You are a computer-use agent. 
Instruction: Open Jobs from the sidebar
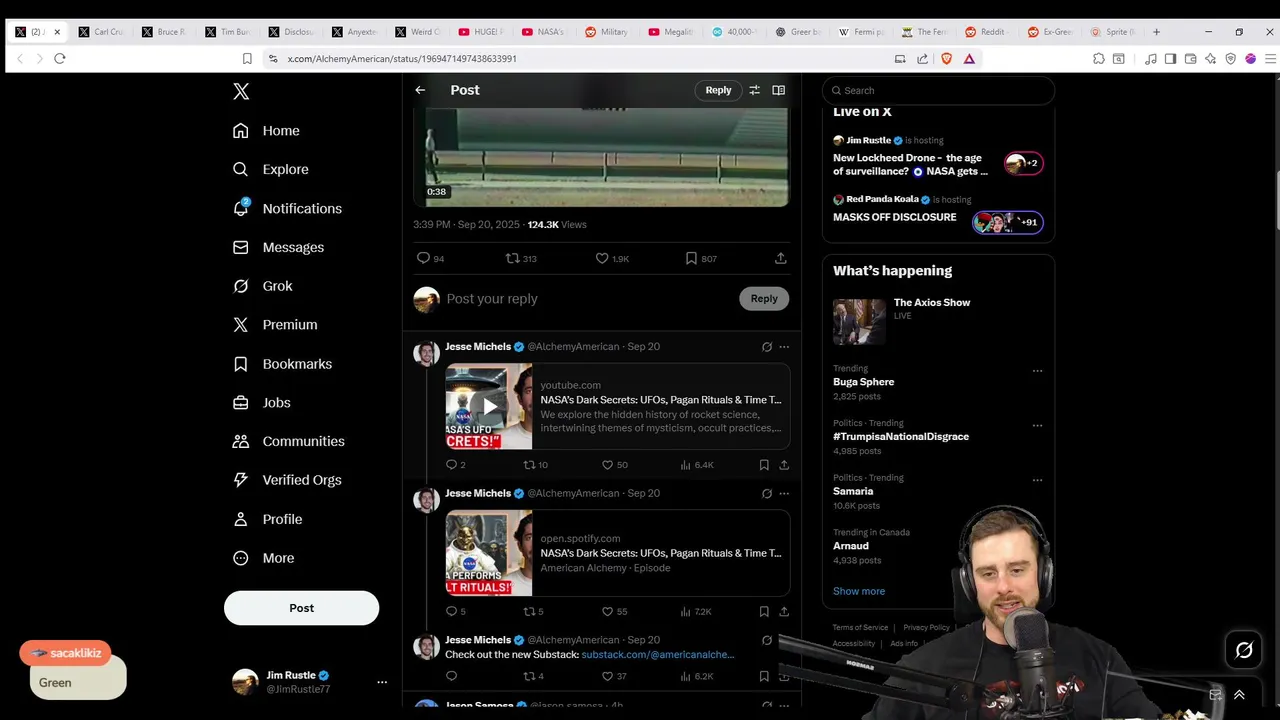tap(261, 403)
